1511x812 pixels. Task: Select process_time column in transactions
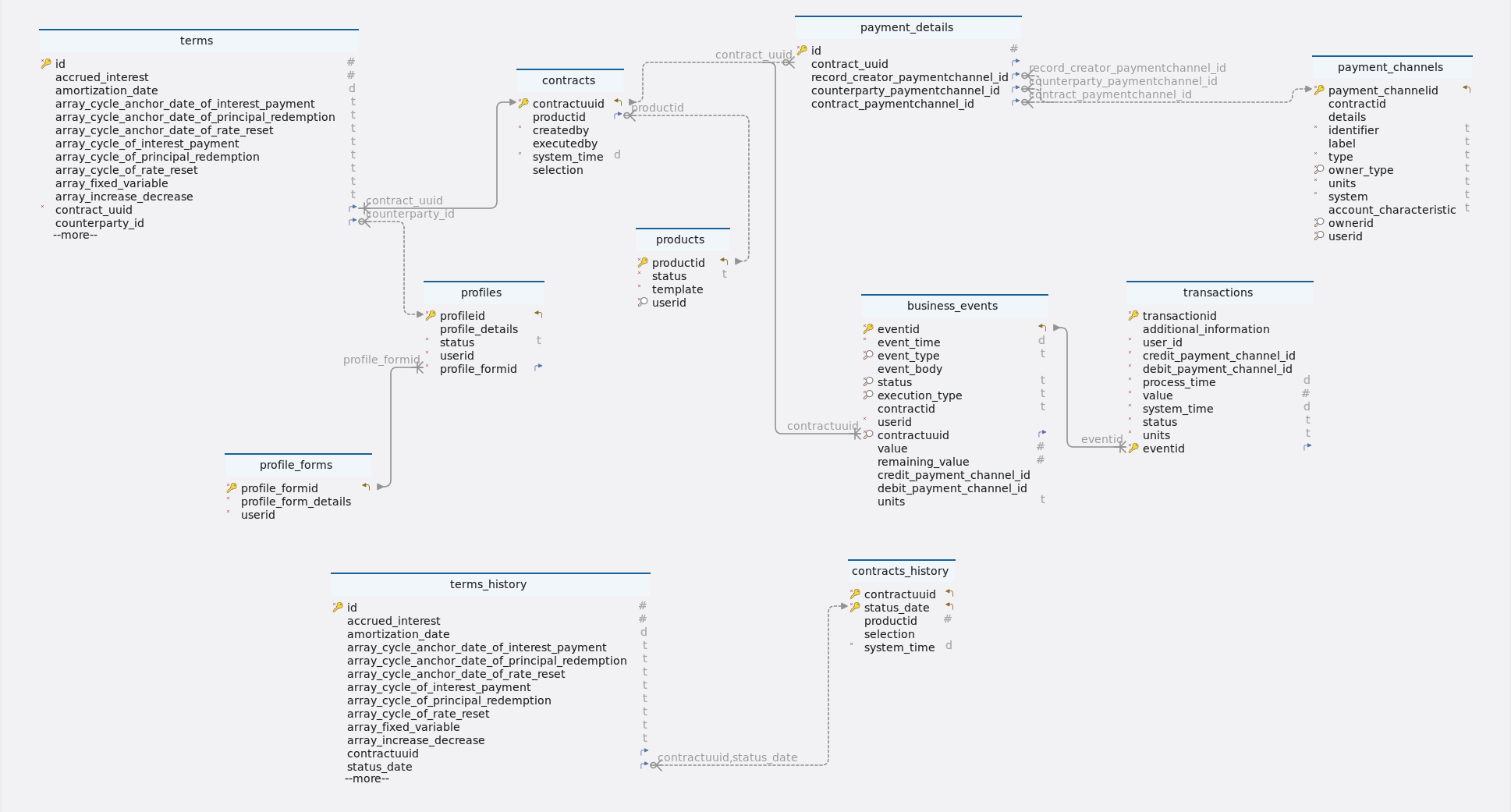(1179, 383)
